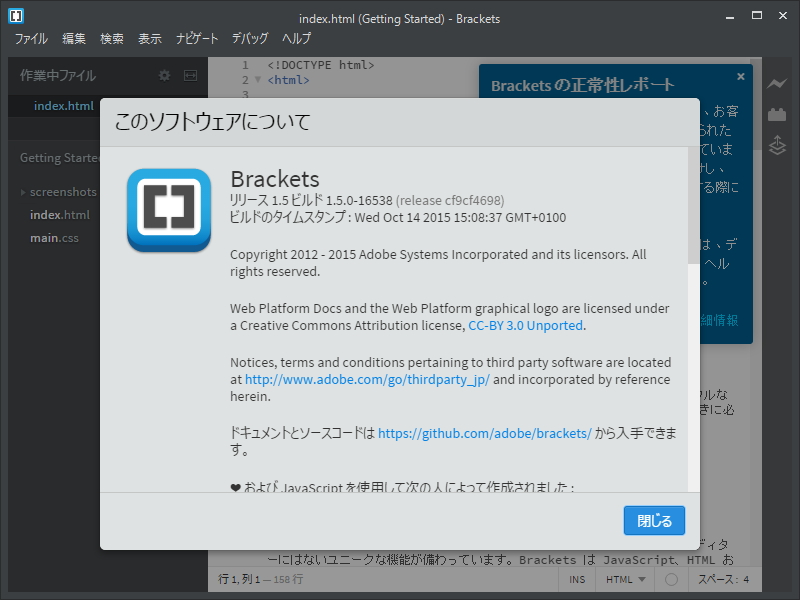
Task: Open the デバッグ menu
Action: pos(249,38)
